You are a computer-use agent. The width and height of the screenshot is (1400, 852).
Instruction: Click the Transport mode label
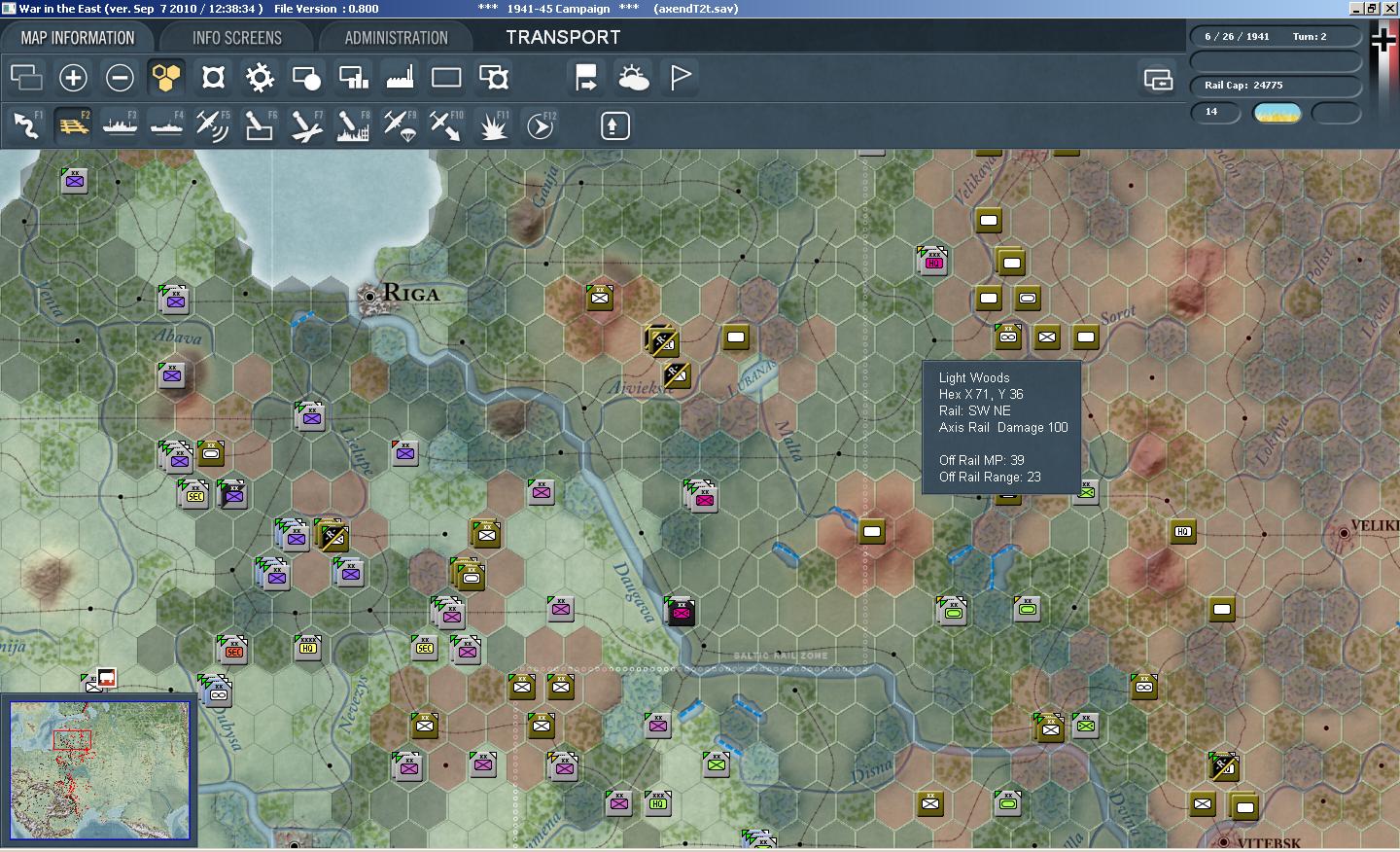[x=563, y=37]
